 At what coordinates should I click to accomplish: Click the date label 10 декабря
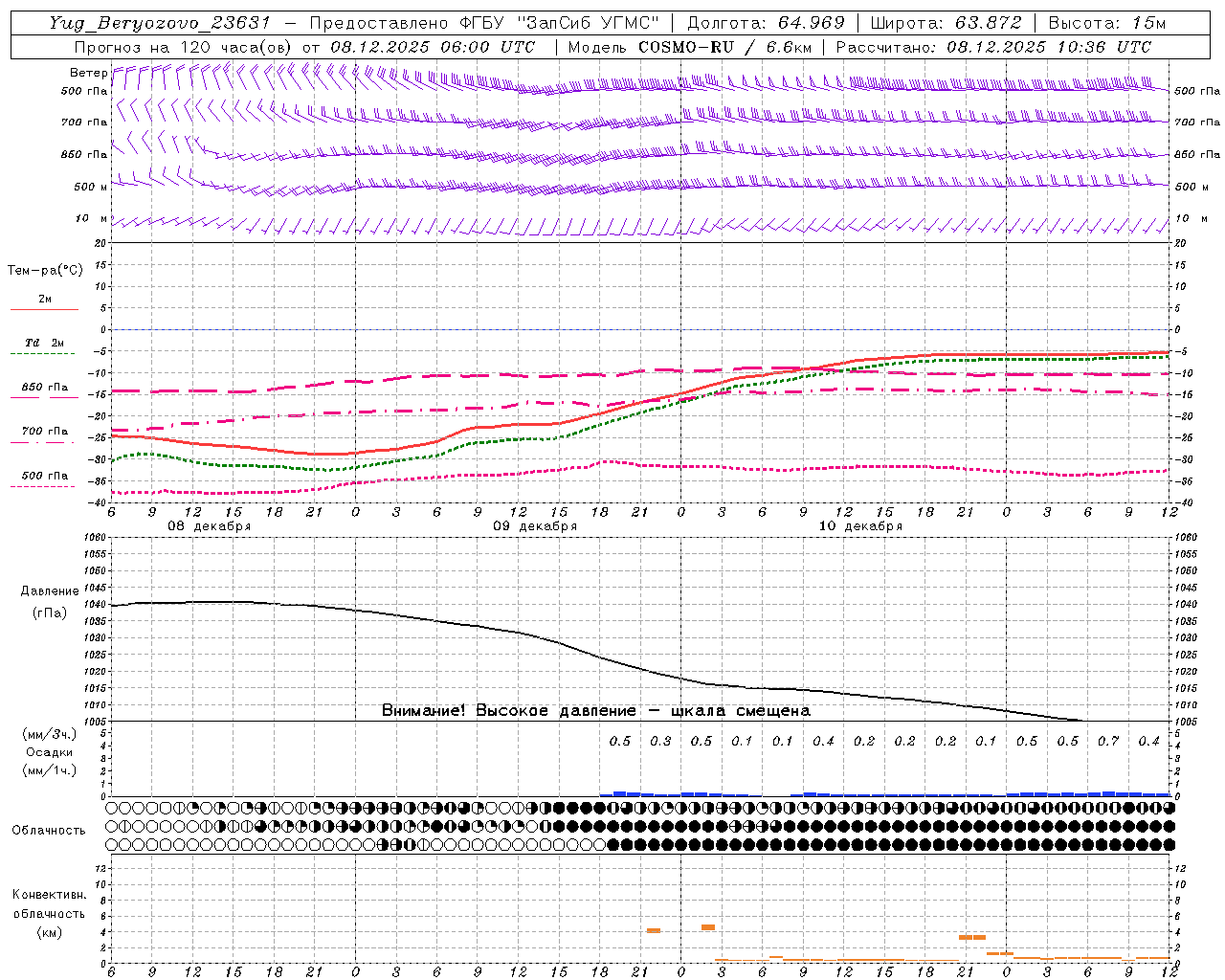click(860, 526)
